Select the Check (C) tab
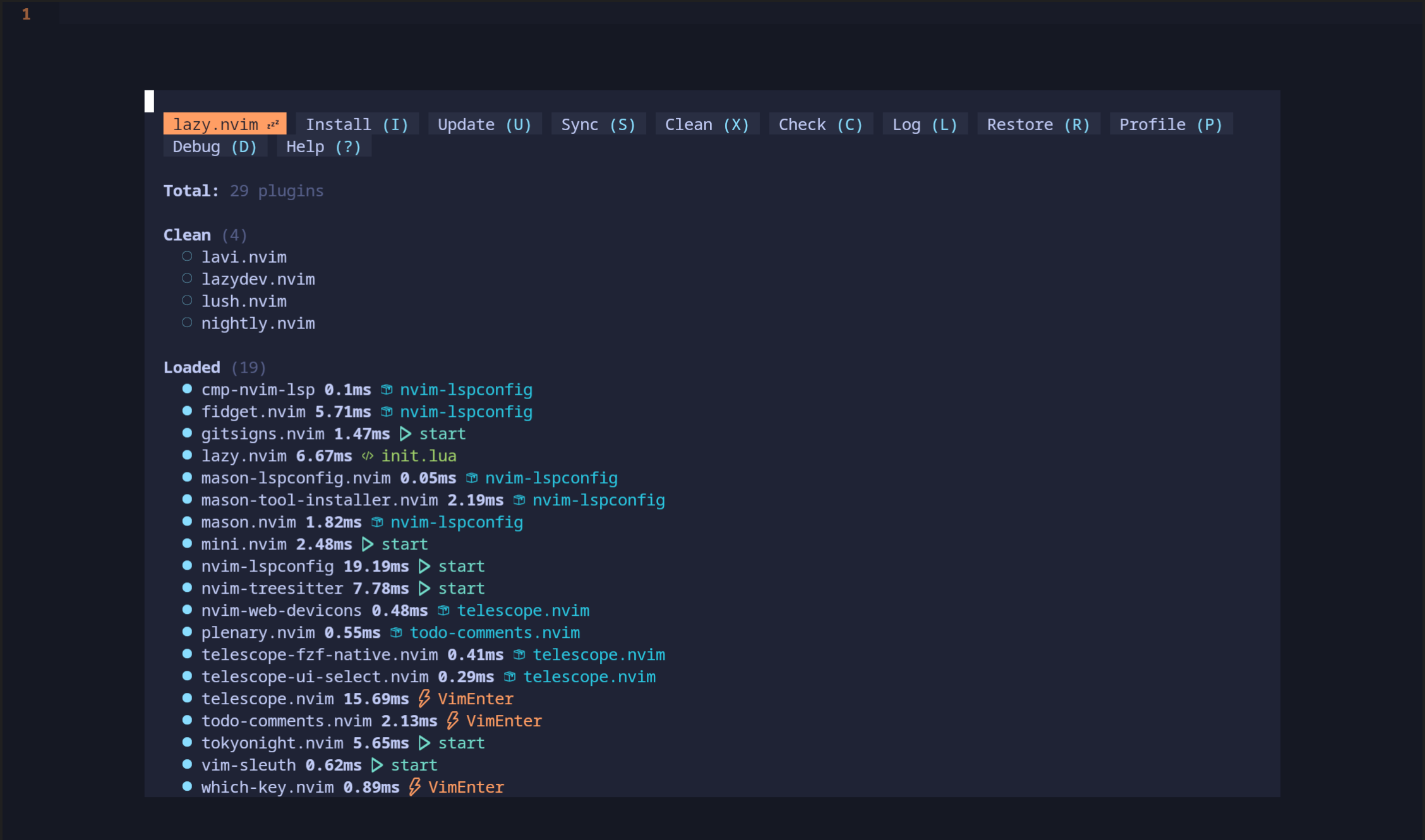The image size is (1425, 840). coord(821,124)
